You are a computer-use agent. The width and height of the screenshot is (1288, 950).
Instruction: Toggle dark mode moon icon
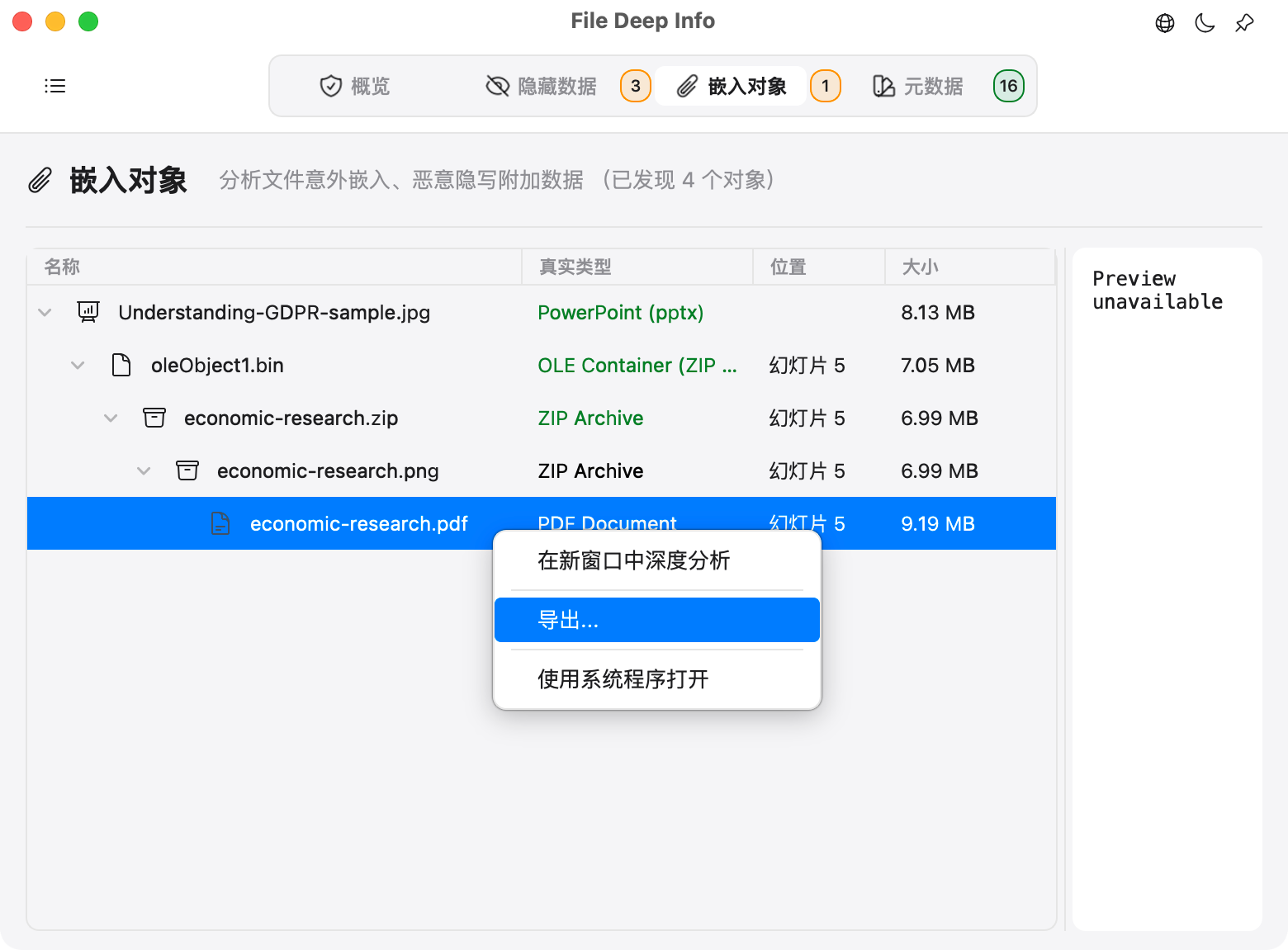[x=1205, y=23]
